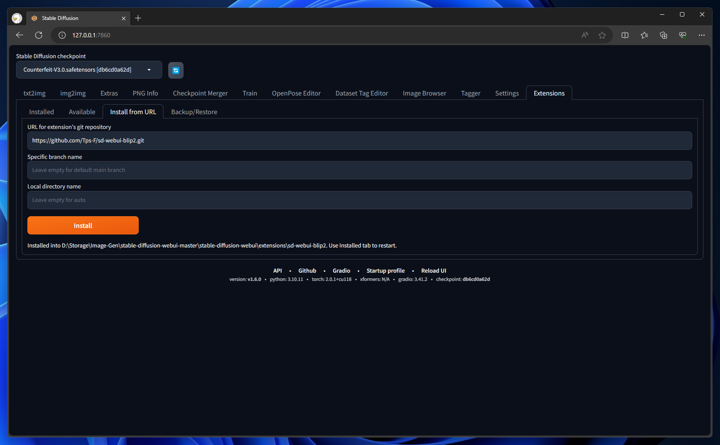Switch to the img2img tab

pos(73,93)
